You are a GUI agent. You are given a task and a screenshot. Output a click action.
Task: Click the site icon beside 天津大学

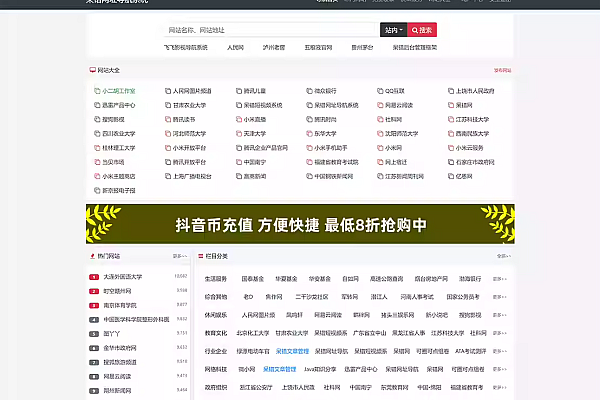click(237, 133)
